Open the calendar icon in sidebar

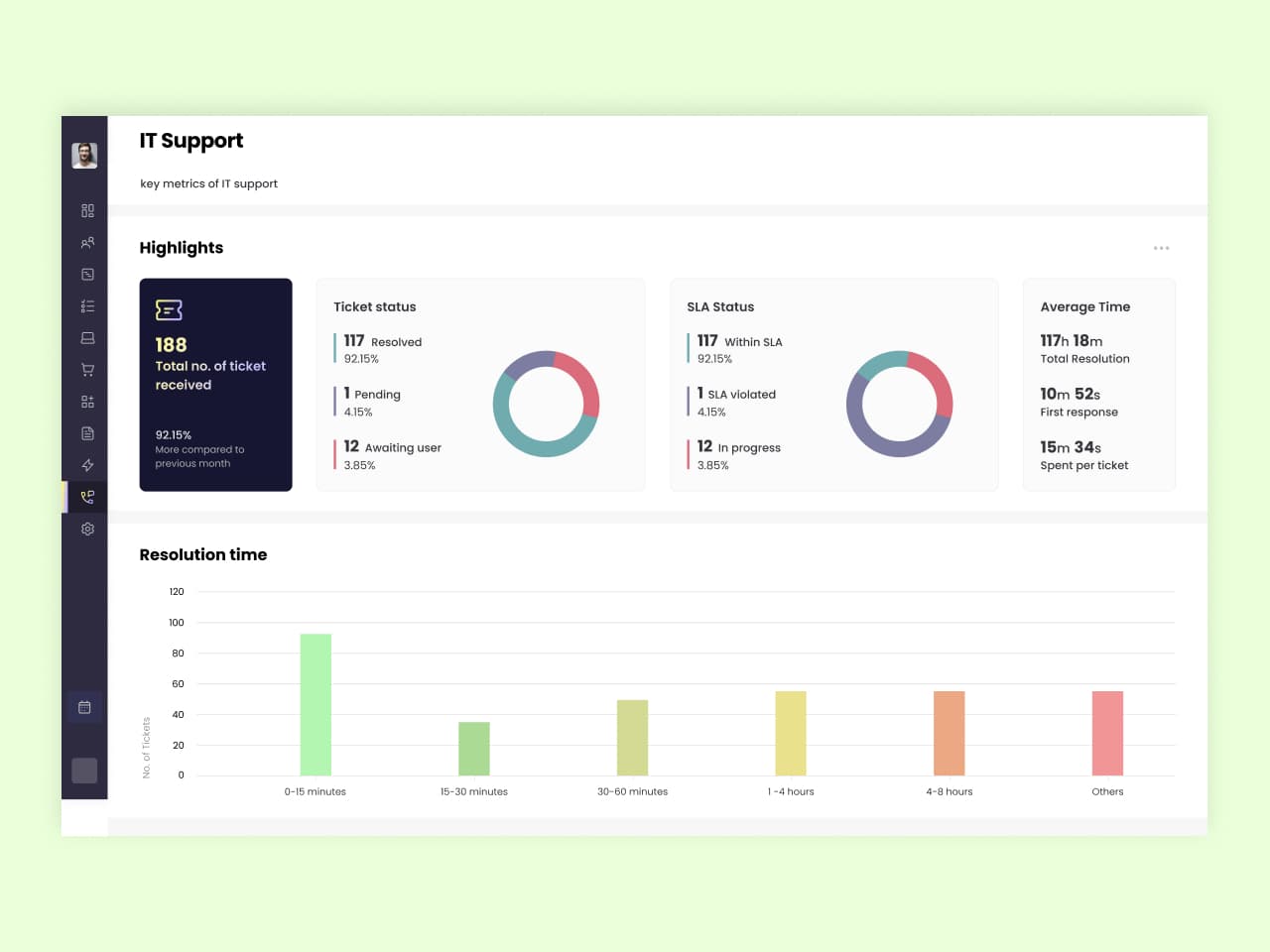tap(84, 707)
